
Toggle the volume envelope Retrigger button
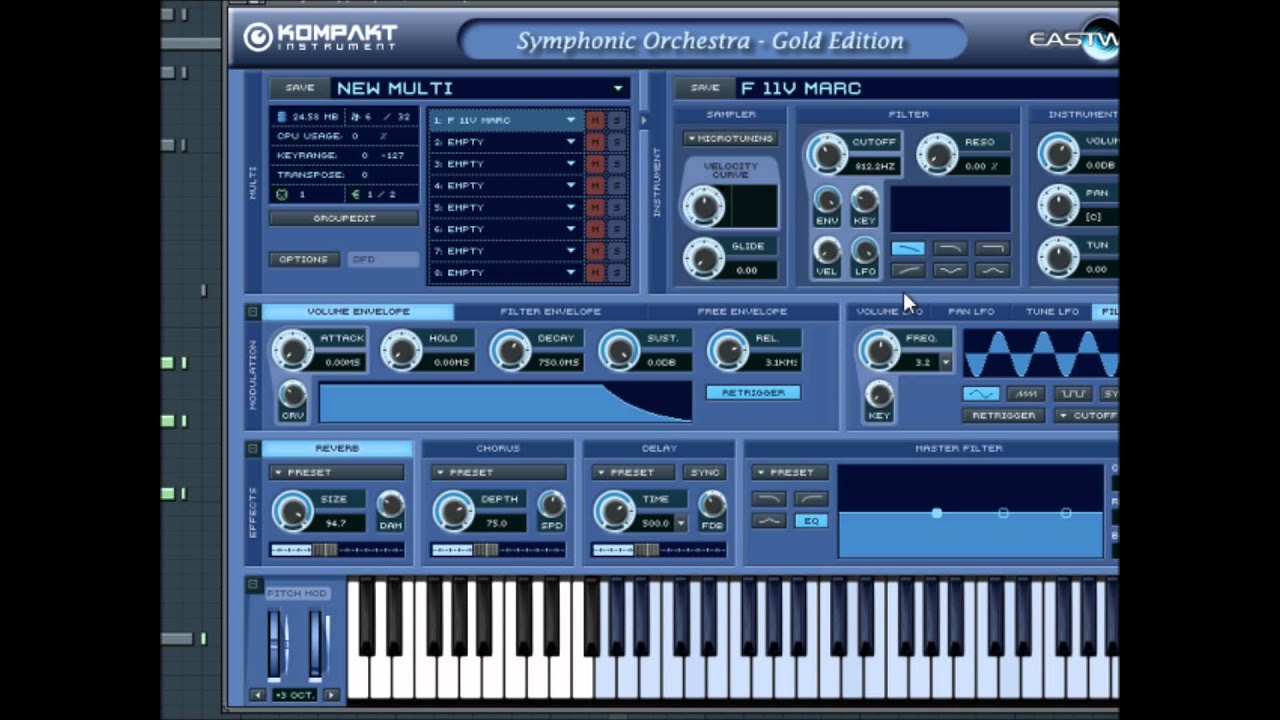753,393
